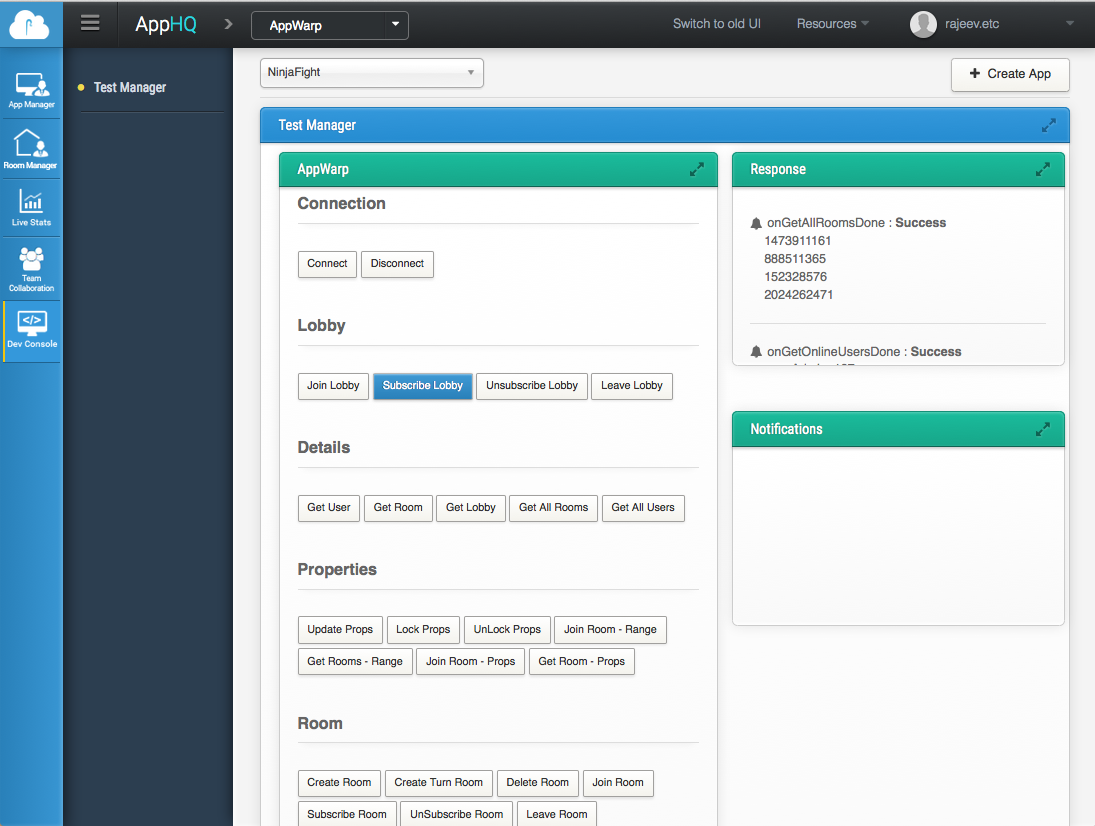Image resolution: width=1095 pixels, height=826 pixels.
Task: Maximize the Notifications panel
Action: pyautogui.click(x=1043, y=429)
